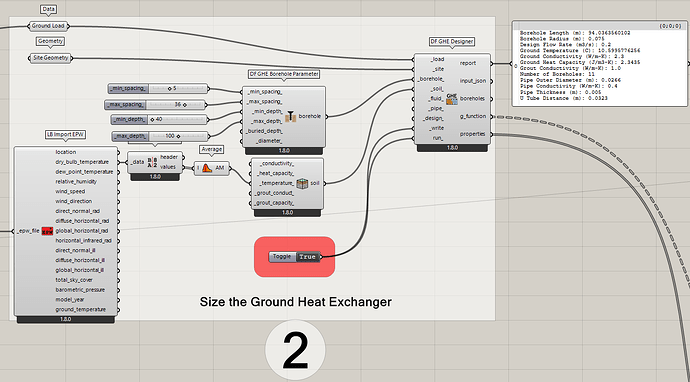The image size is (690, 382).
Task: Click the Ground Load data parameter
Action: (x=48, y=26)
